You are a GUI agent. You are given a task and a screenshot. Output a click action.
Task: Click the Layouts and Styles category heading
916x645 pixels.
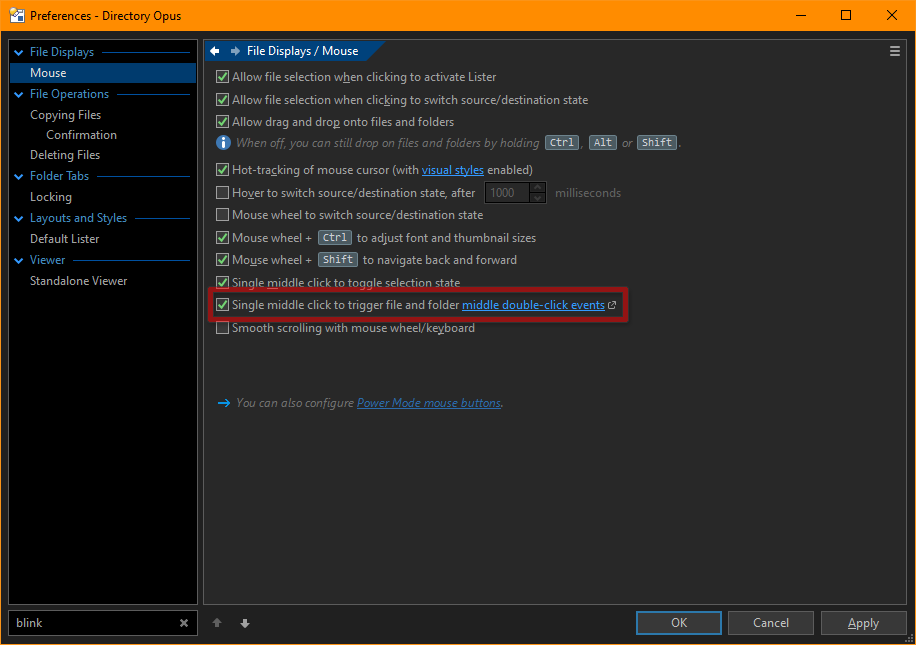point(78,218)
